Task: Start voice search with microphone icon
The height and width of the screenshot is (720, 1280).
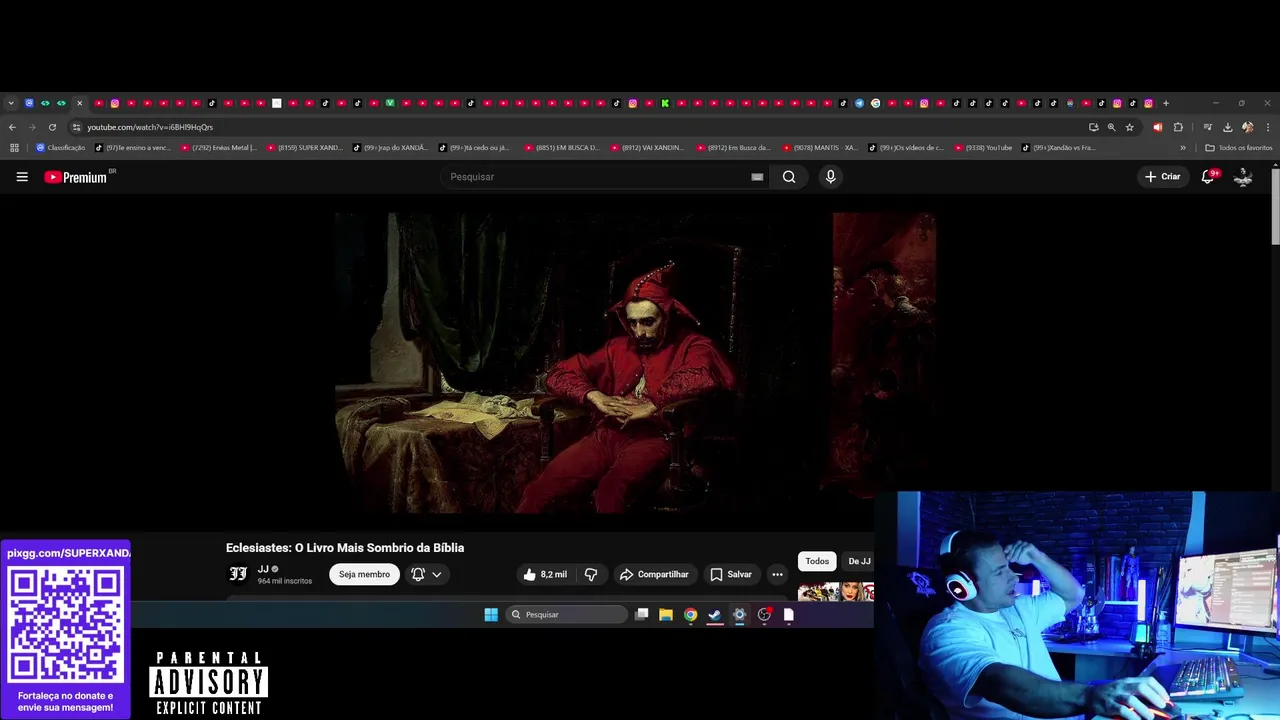Action: 830,177
